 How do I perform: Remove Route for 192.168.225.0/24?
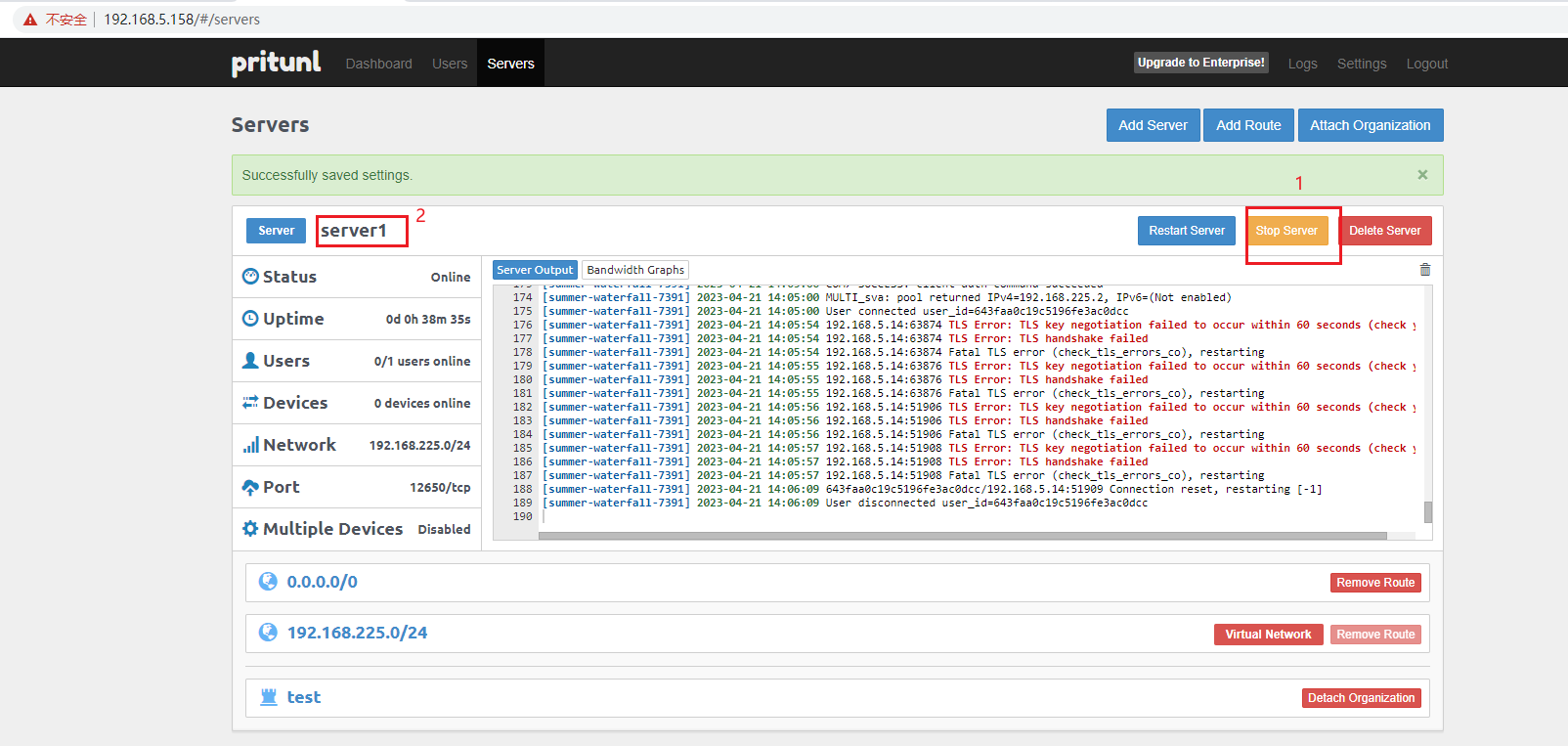(x=1375, y=635)
